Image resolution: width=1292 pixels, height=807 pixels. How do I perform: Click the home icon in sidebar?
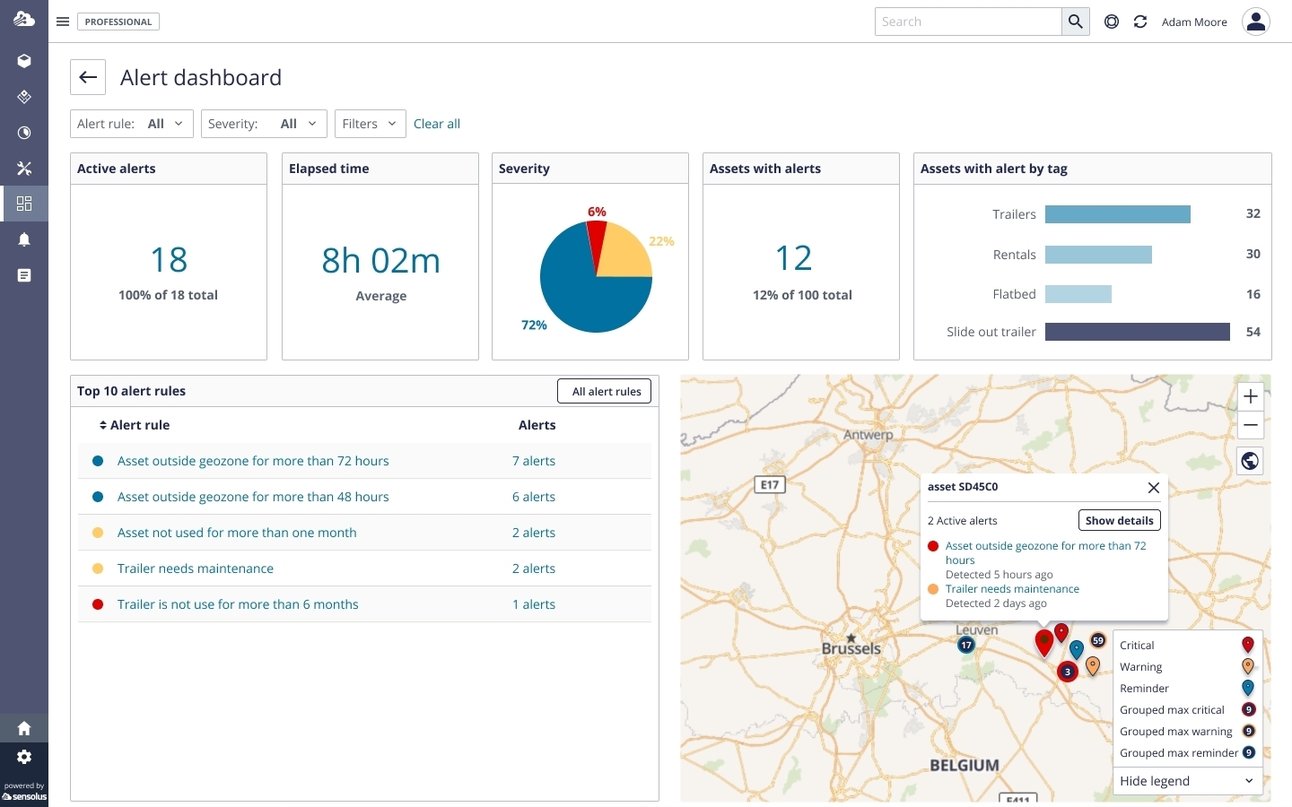(x=24, y=727)
